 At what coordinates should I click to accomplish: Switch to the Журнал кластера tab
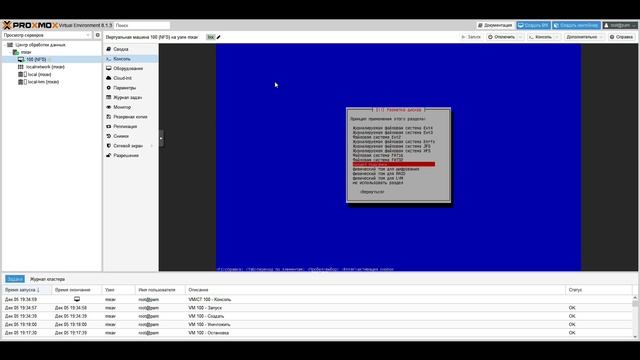point(47,279)
